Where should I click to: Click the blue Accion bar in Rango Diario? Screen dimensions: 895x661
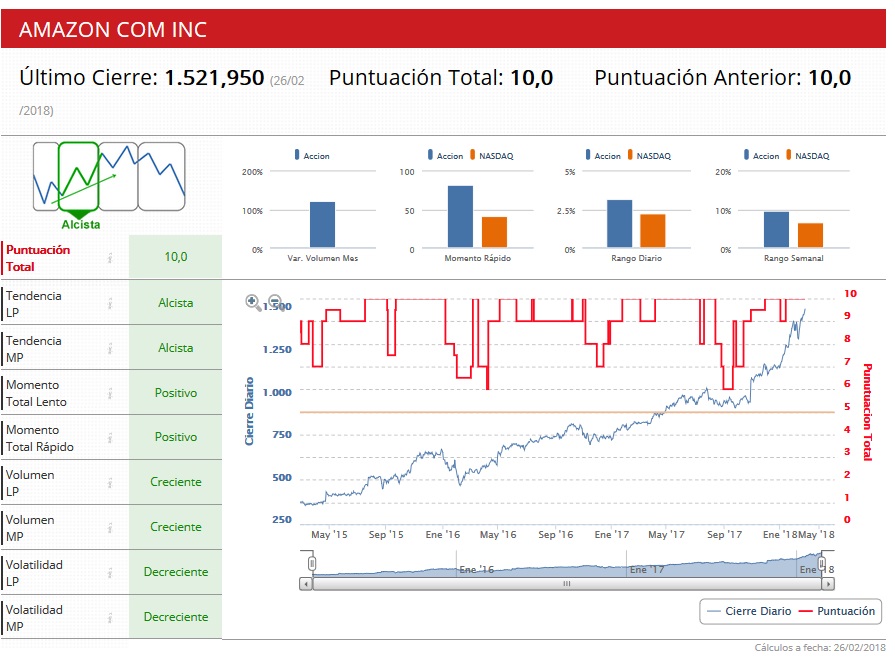point(619,224)
